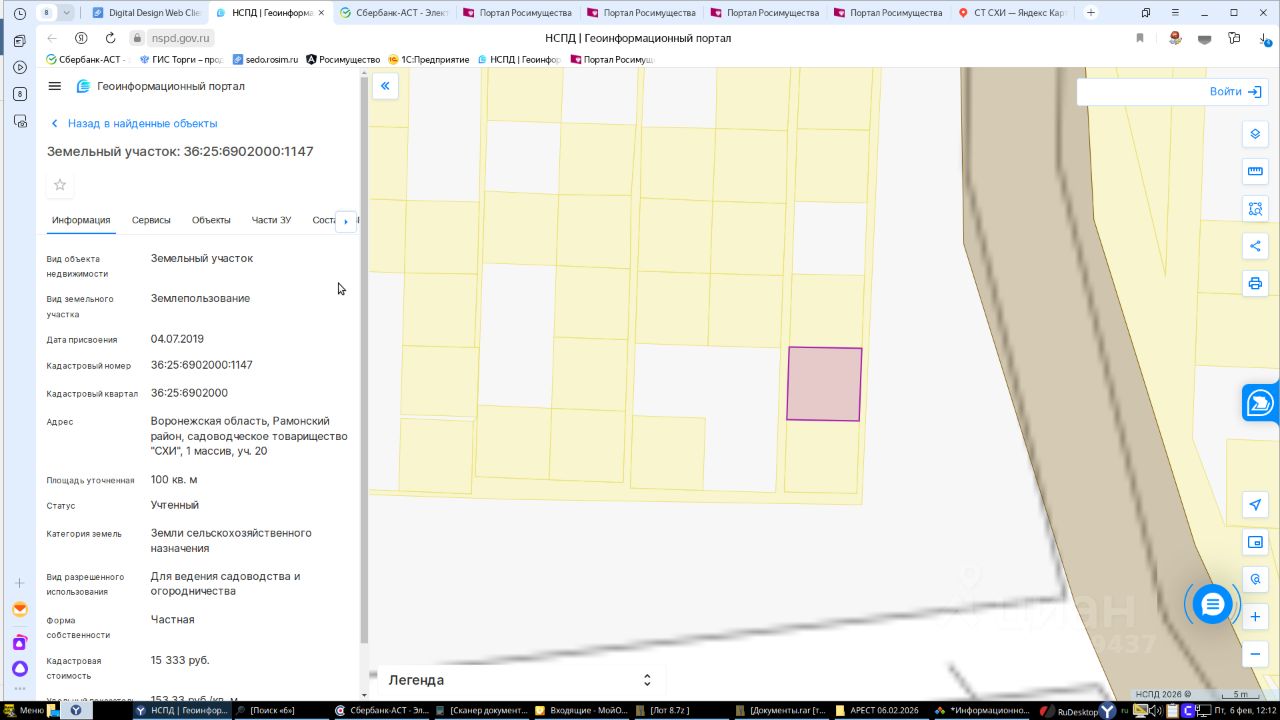
Task: Click ownership form value Частная
Action: click(173, 620)
